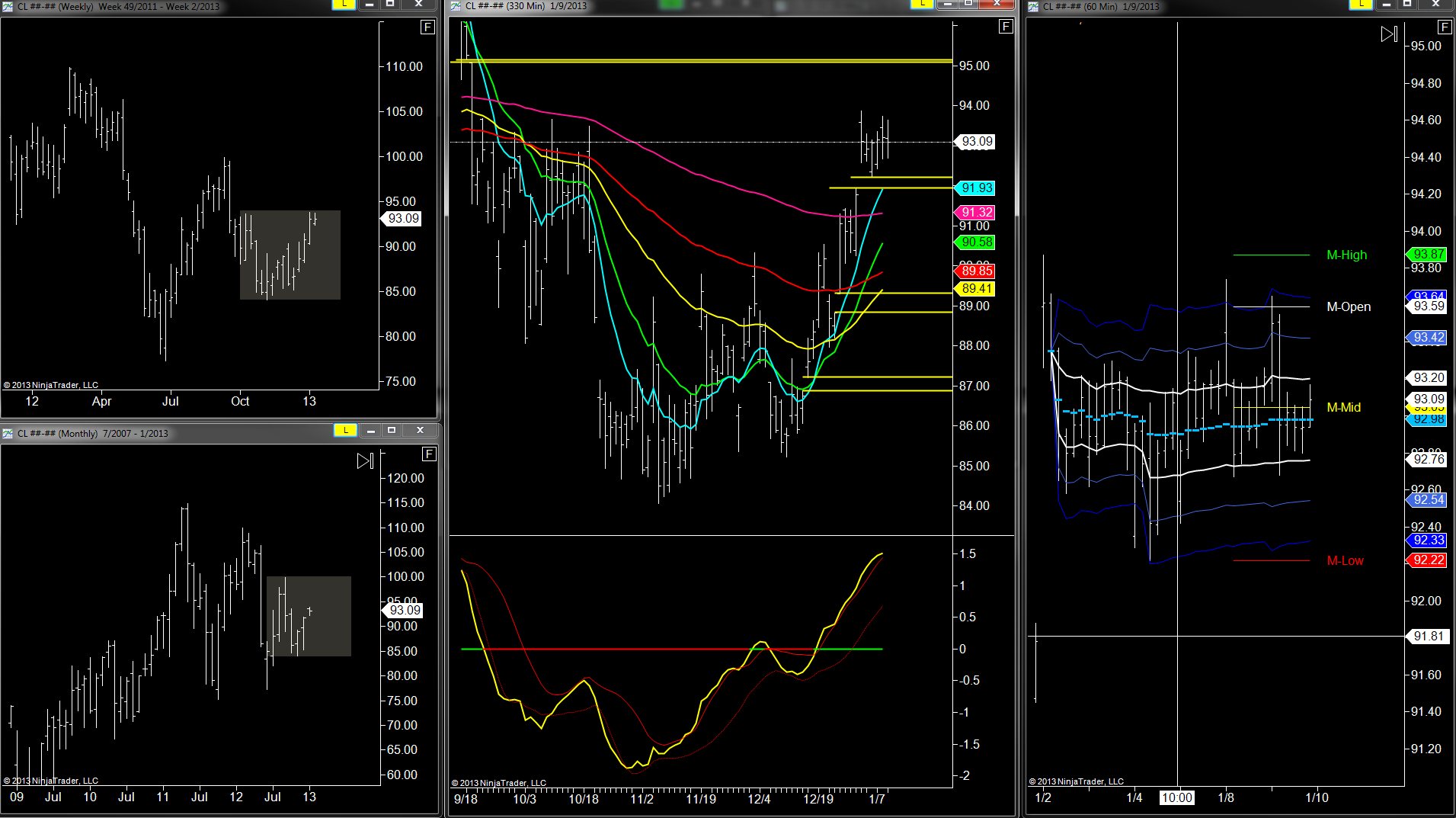Click the cyan 92.98 price marker
Viewport: 1456px width, 818px height.
[x=1427, y=419]
